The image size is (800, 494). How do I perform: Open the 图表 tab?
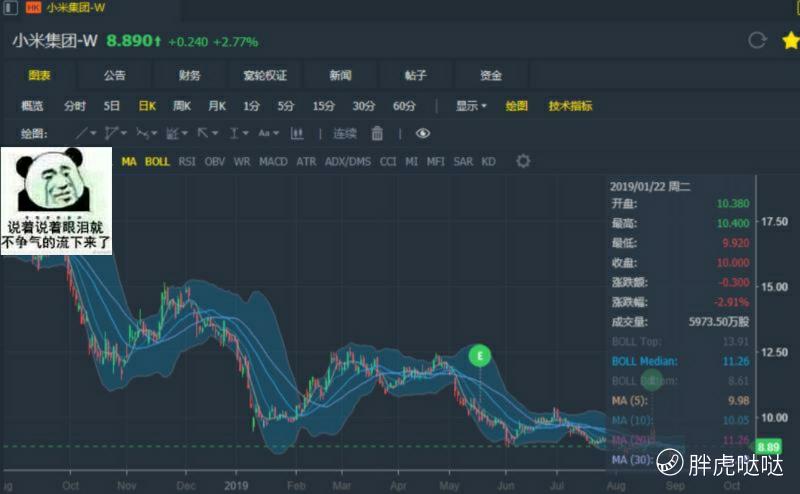point(39,76)
